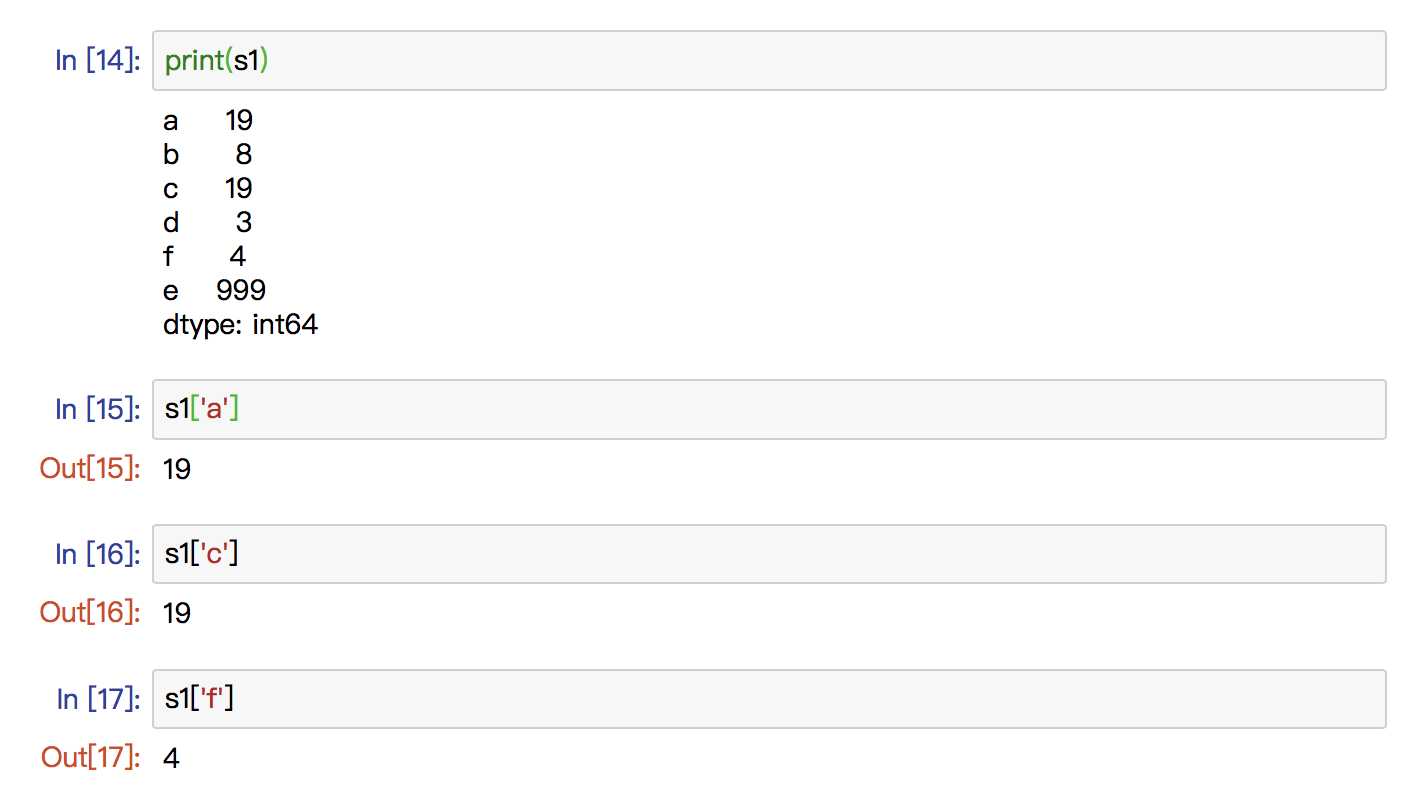Focus the s1['f'] input cell

click(769, 699)
